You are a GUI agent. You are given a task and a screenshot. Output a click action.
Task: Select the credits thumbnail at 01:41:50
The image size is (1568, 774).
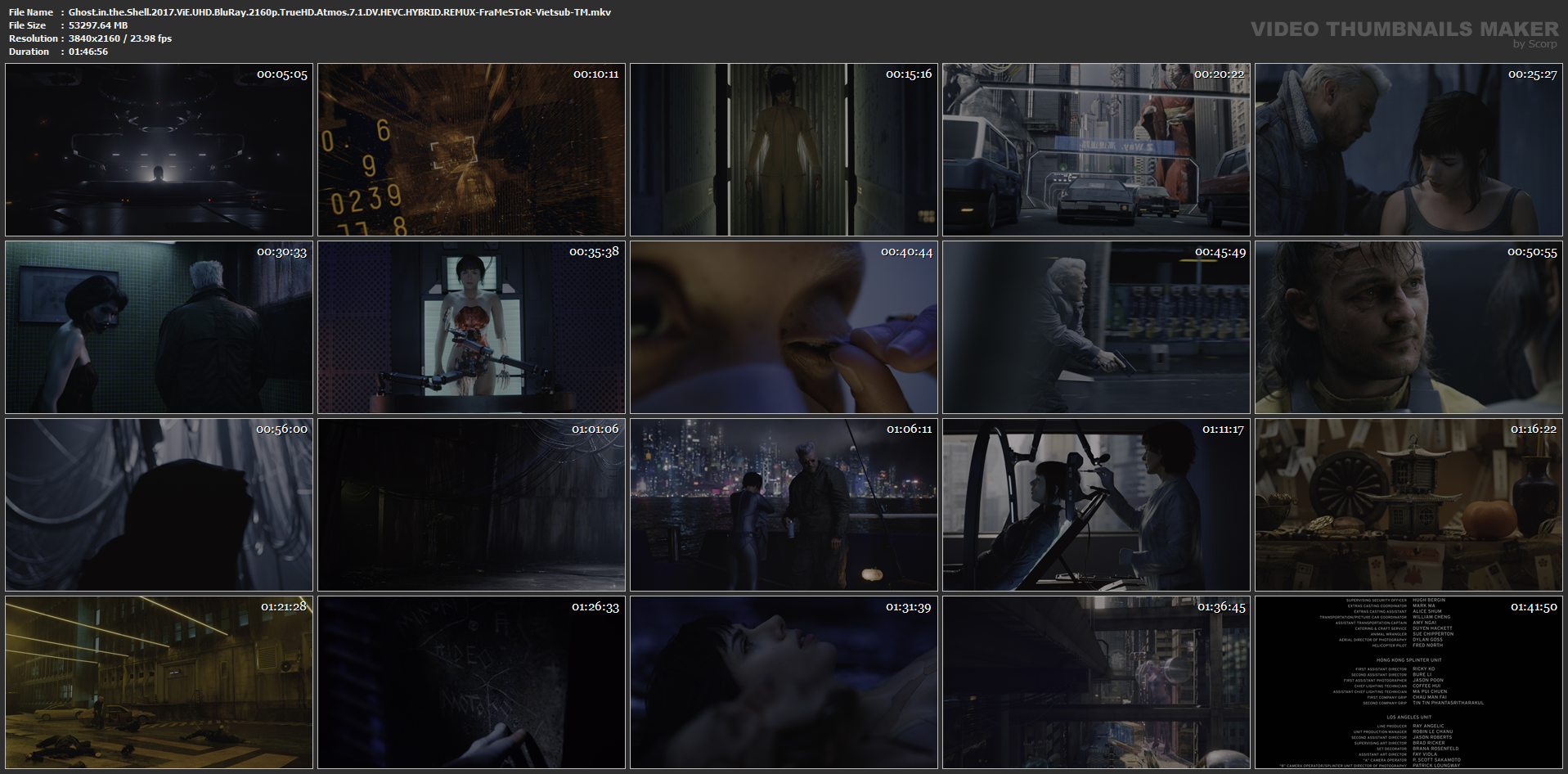point(1409,682)
